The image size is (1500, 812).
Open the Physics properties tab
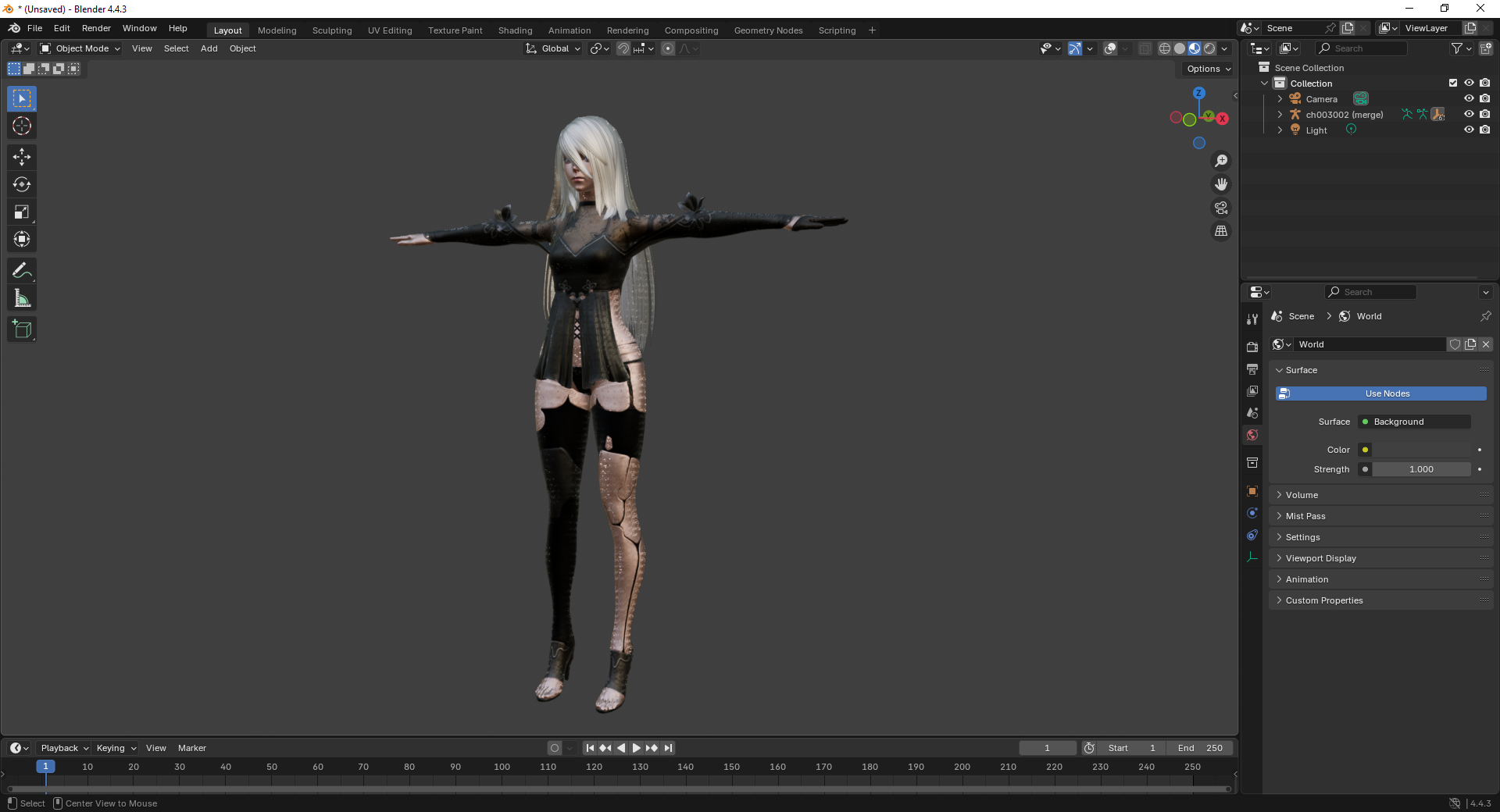pos(1252,513)
